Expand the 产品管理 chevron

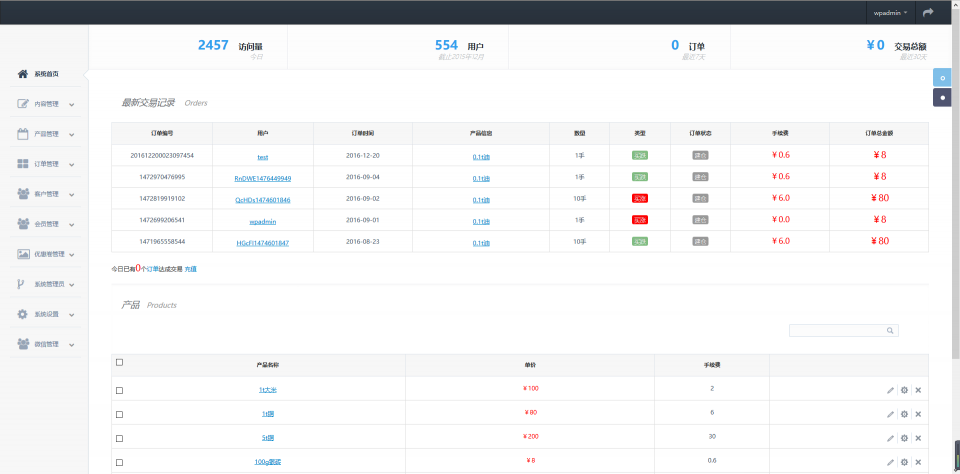72,134
